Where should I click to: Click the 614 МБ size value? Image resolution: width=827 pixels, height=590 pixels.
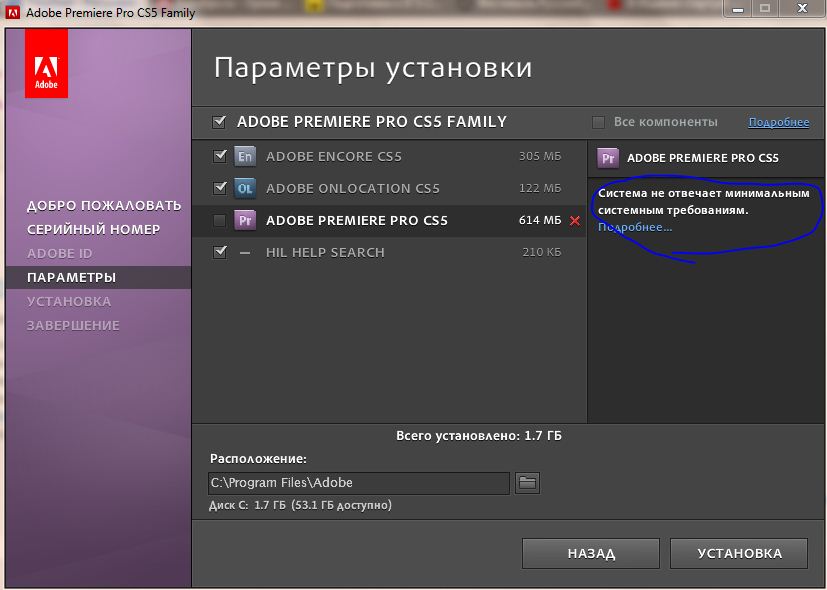pyautogui.click(x=540, y=220)
